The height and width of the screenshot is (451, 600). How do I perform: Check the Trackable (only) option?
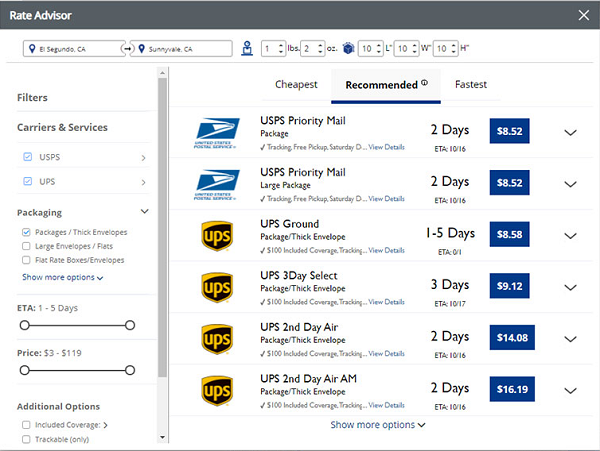[26, 439]
